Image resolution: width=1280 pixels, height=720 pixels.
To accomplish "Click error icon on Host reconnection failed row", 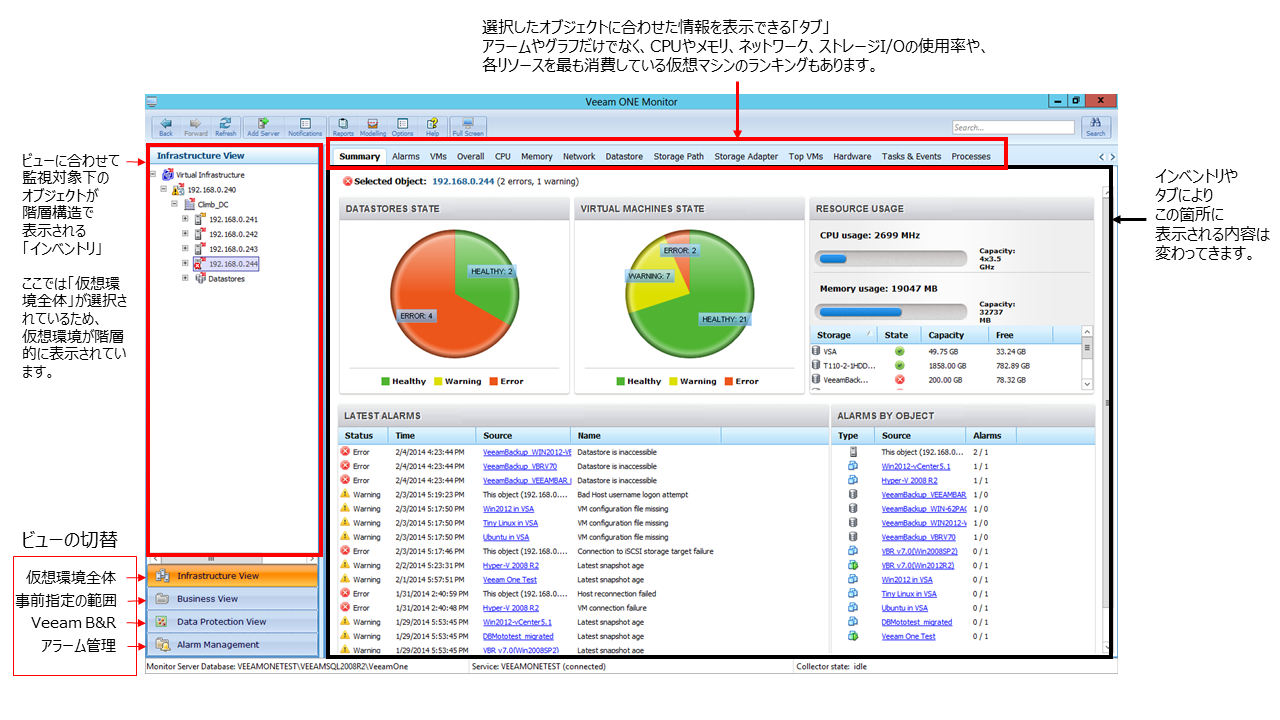I will (x=345, y=593).
